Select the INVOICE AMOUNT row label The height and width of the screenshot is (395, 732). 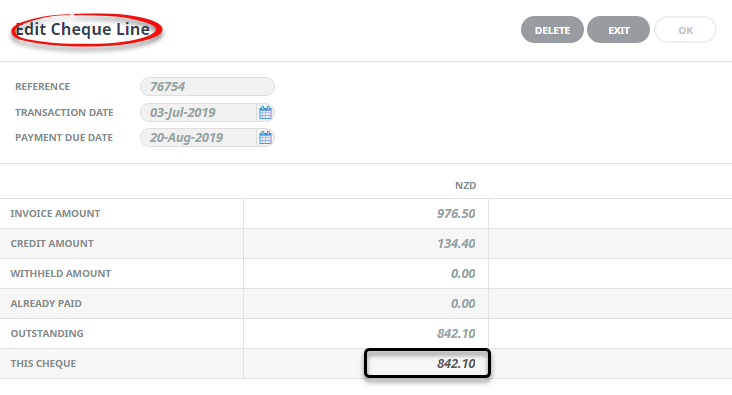[x=55, y=213]
